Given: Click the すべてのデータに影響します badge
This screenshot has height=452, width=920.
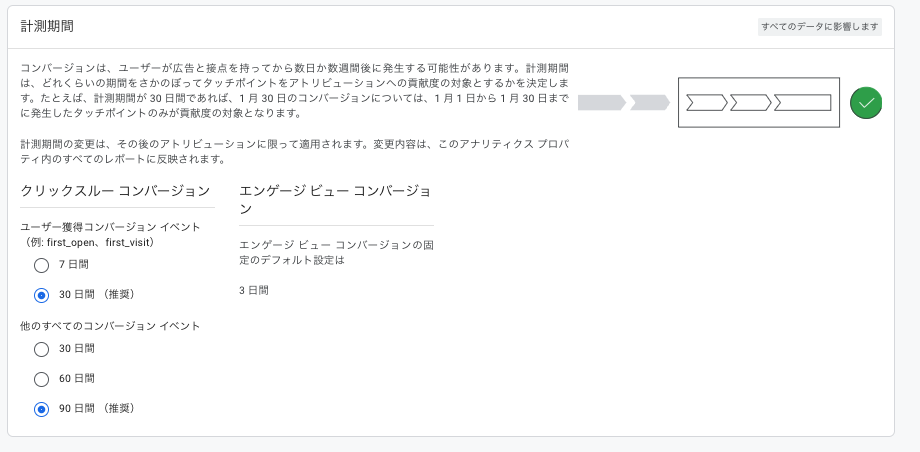Looking at the screenshot, I should [x=820, y=26].
